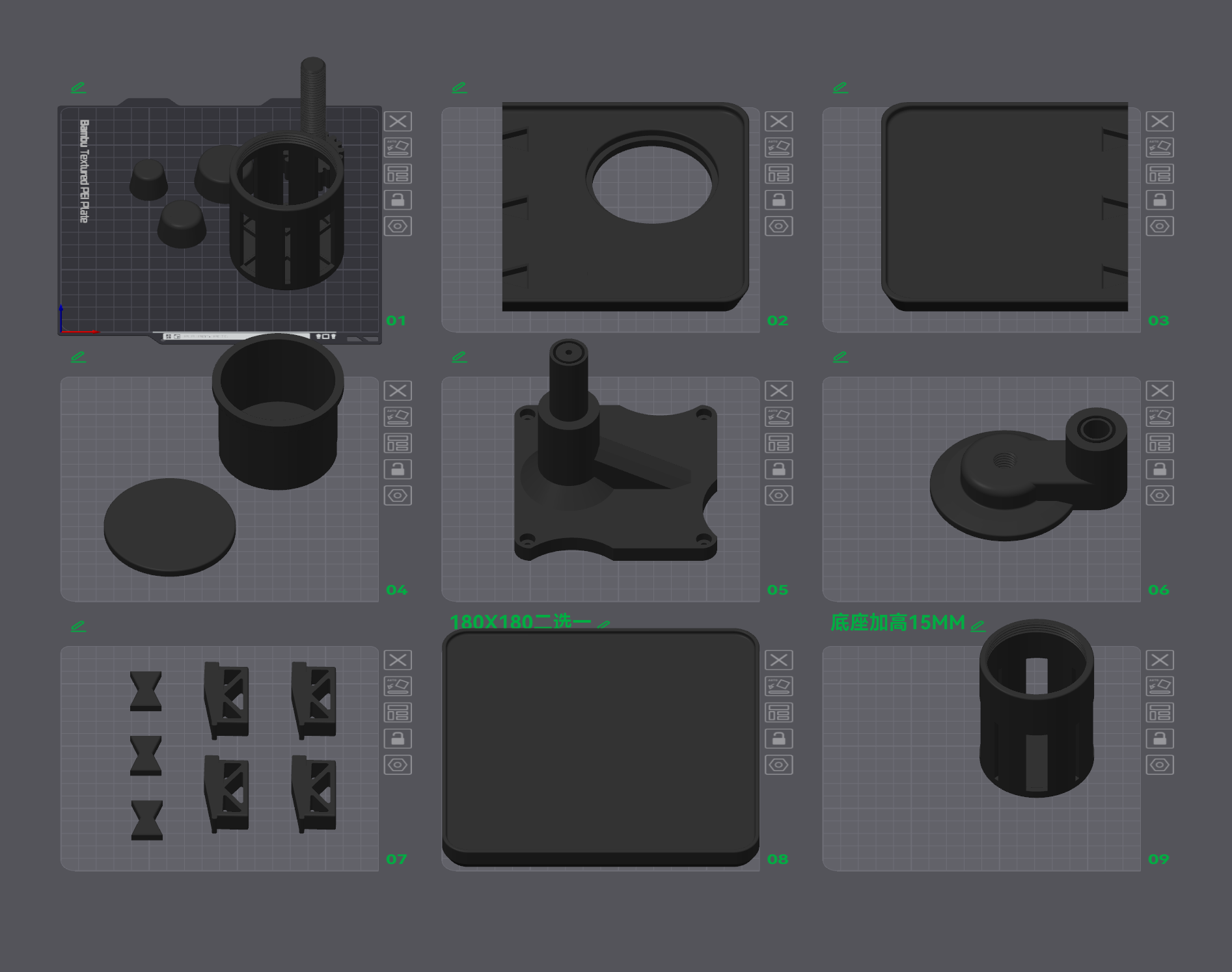This screenshot has width=1232, height=972.
Task: Remove plate 02 with its X icon
Action: pos(778,122)
